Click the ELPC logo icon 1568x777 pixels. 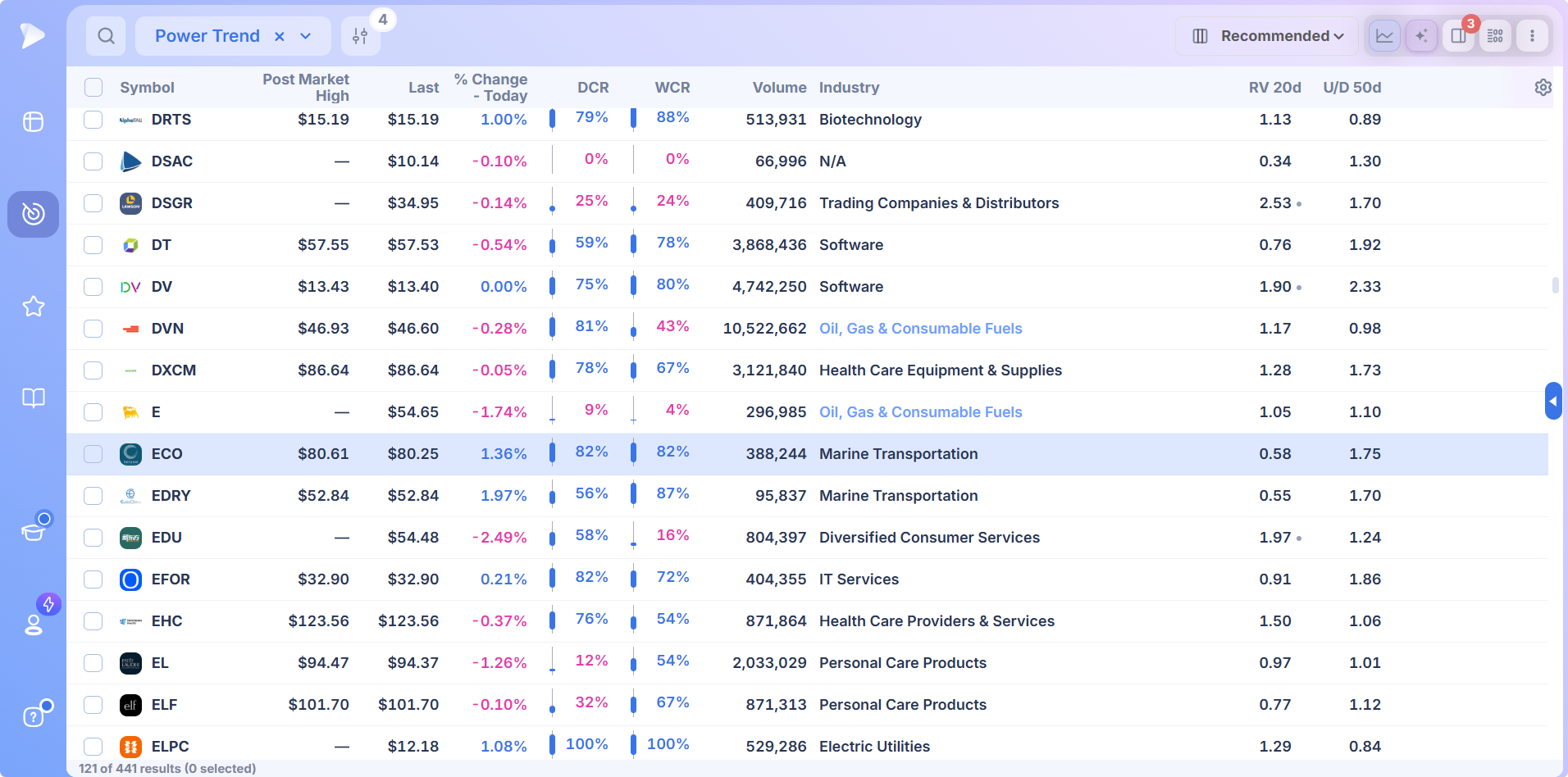point(130,747)
